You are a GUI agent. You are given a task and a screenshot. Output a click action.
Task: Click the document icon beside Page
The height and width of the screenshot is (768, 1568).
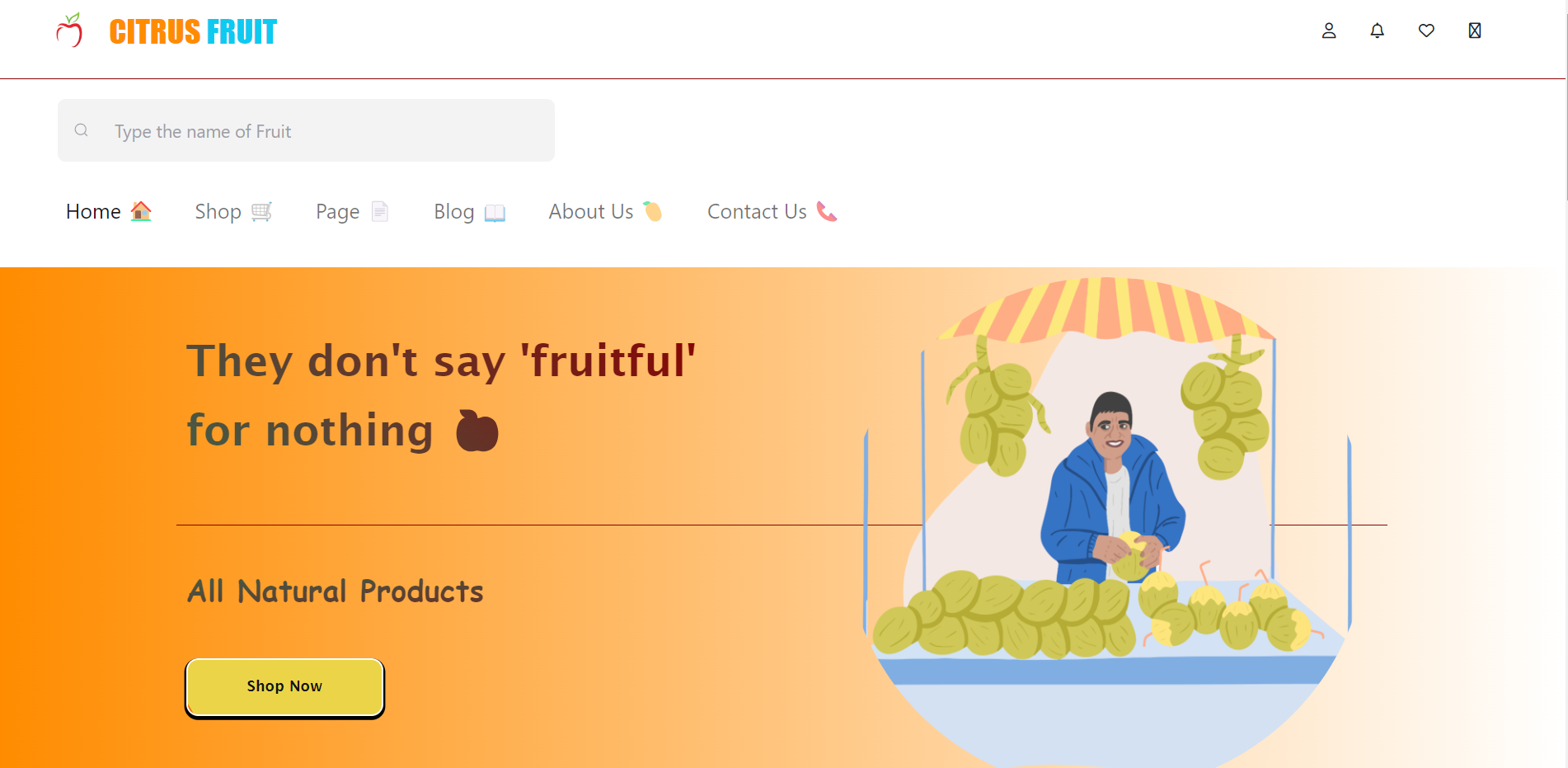[379, 211]
